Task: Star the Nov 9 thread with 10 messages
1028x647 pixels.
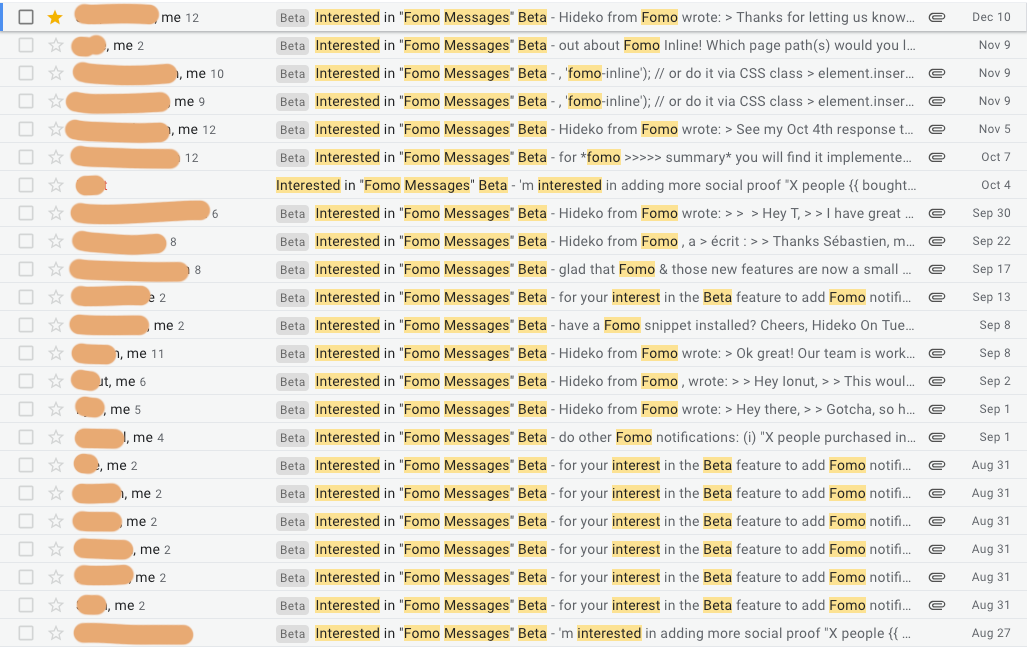Action: 55,73
